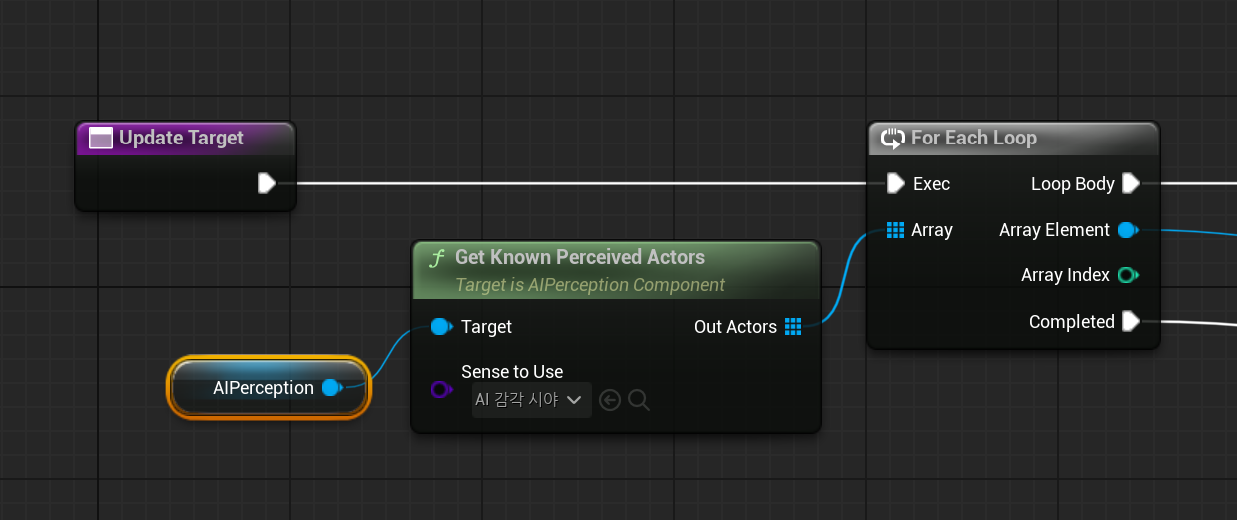Click the AIPerception variable output pin
Screen dimensions: 1237x520
coord(332,387)
